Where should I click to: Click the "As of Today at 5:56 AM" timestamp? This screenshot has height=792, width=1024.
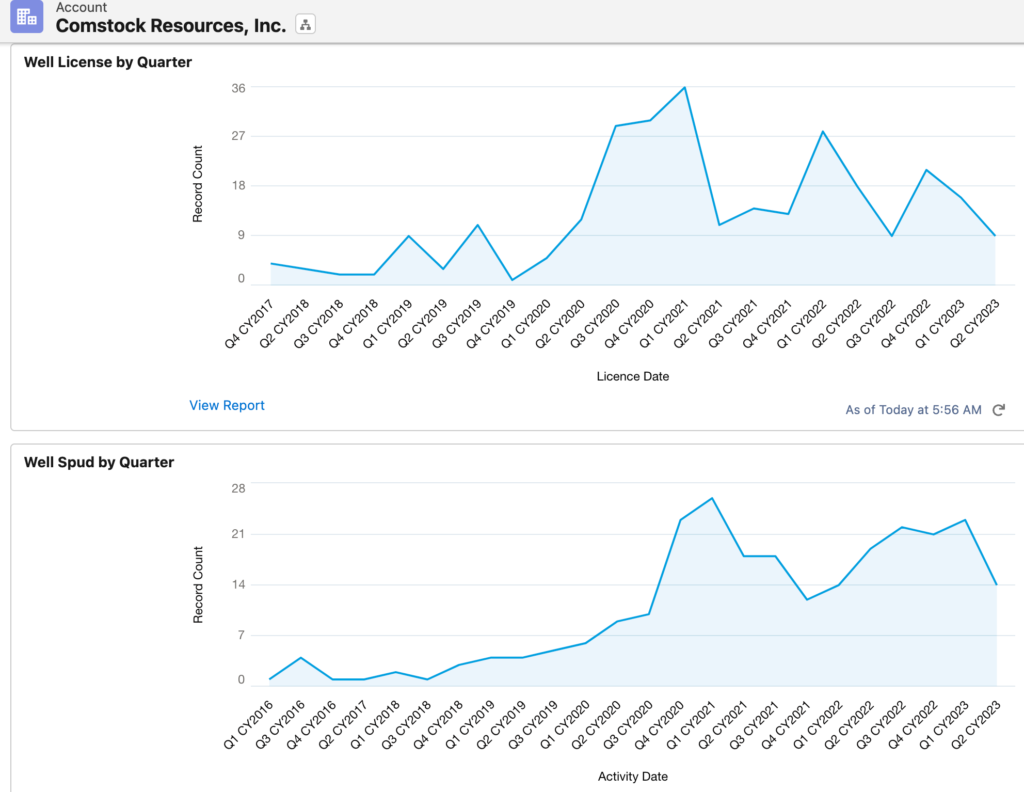click(913, 410)
